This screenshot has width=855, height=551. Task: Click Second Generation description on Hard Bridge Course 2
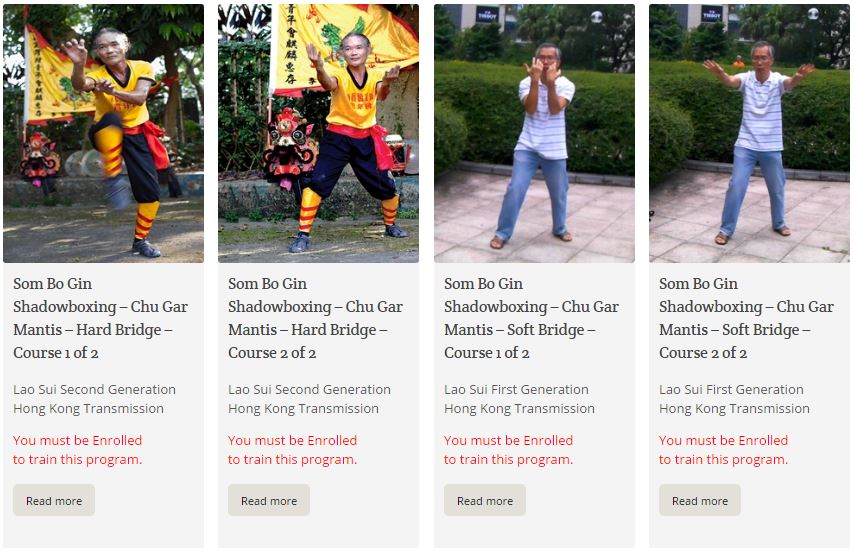[x=309, y=399]
